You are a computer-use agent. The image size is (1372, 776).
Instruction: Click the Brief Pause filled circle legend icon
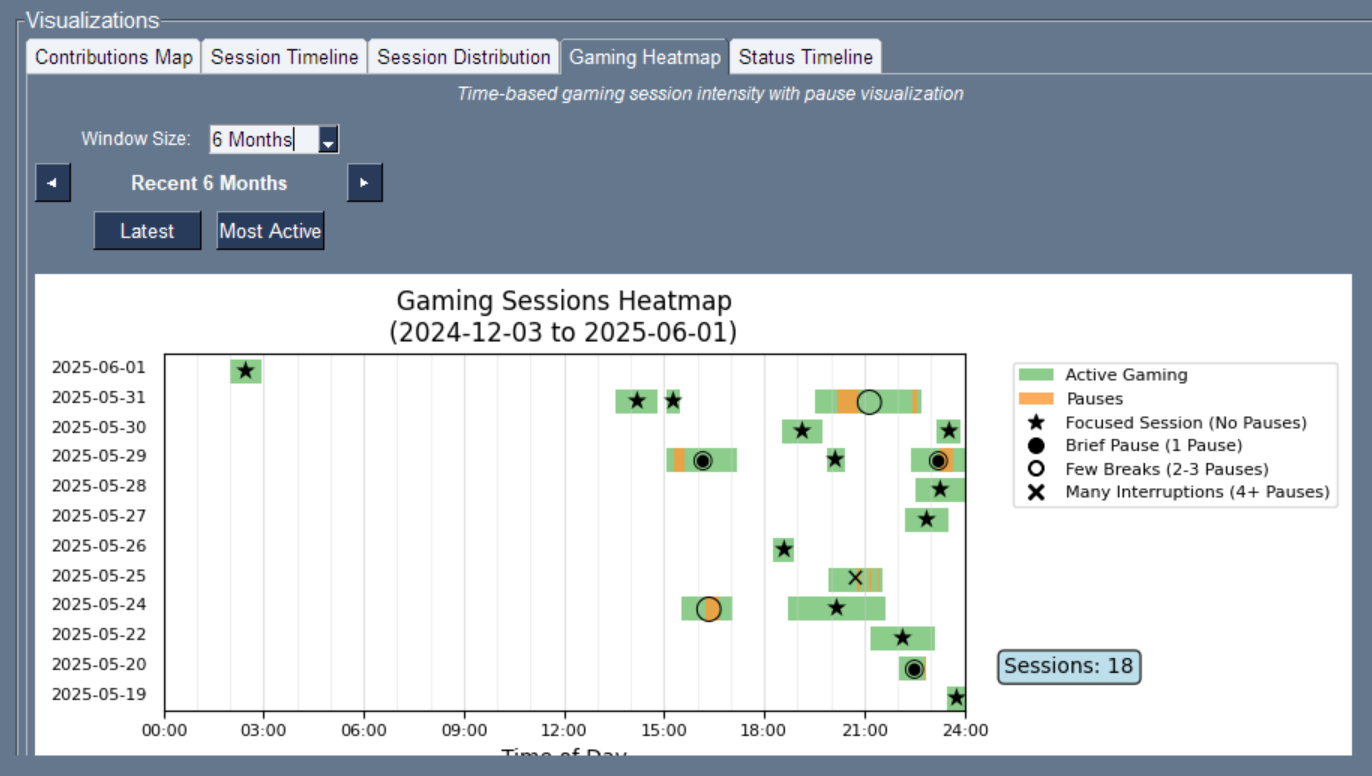(x=1036, y=445)
